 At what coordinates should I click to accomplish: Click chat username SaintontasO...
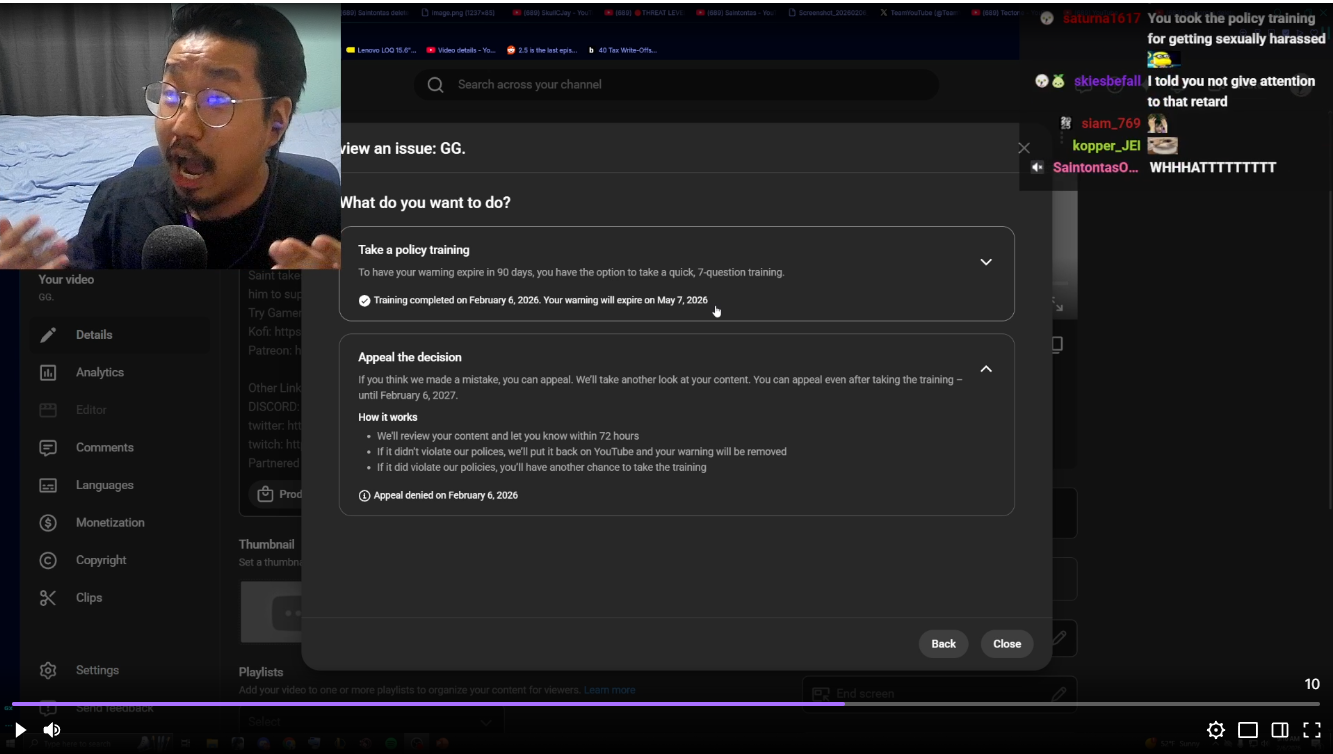(1096, 167)
